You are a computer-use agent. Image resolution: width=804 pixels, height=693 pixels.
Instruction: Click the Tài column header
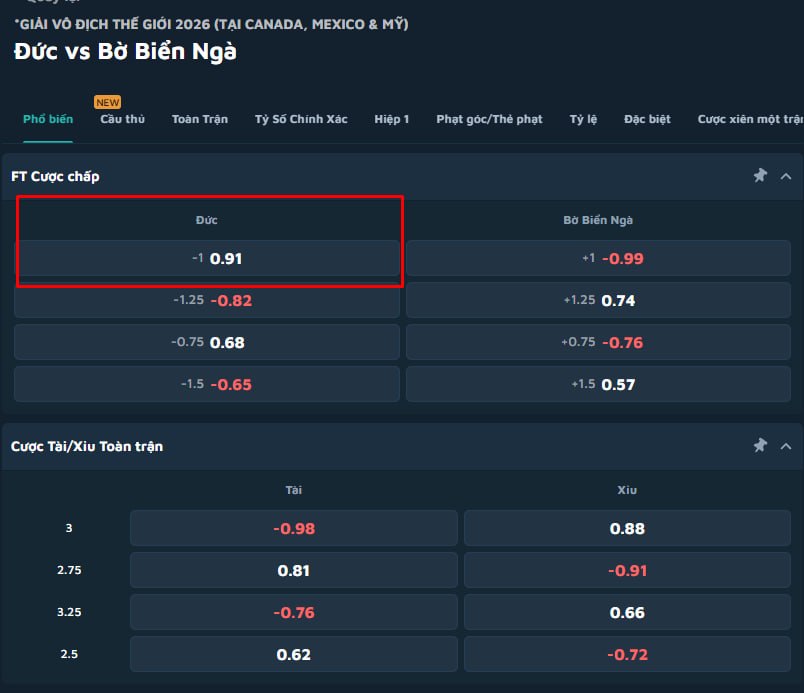pos(294,490)
